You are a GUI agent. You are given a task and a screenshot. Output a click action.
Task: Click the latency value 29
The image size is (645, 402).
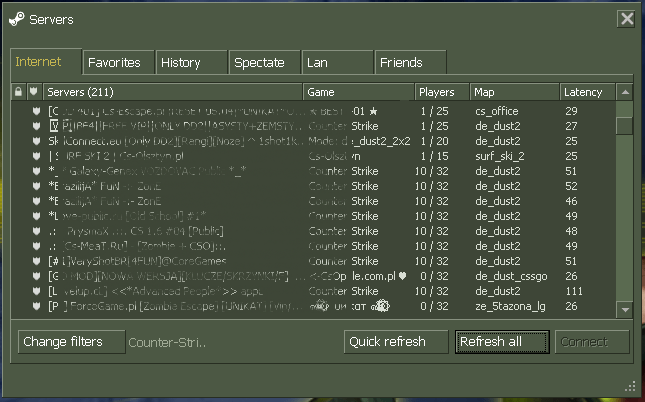tap(571, 111)
